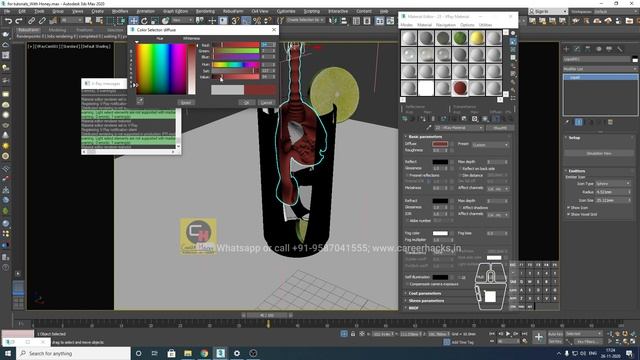Toggle Compensate camera exposure checkbox

coord(407,284)
